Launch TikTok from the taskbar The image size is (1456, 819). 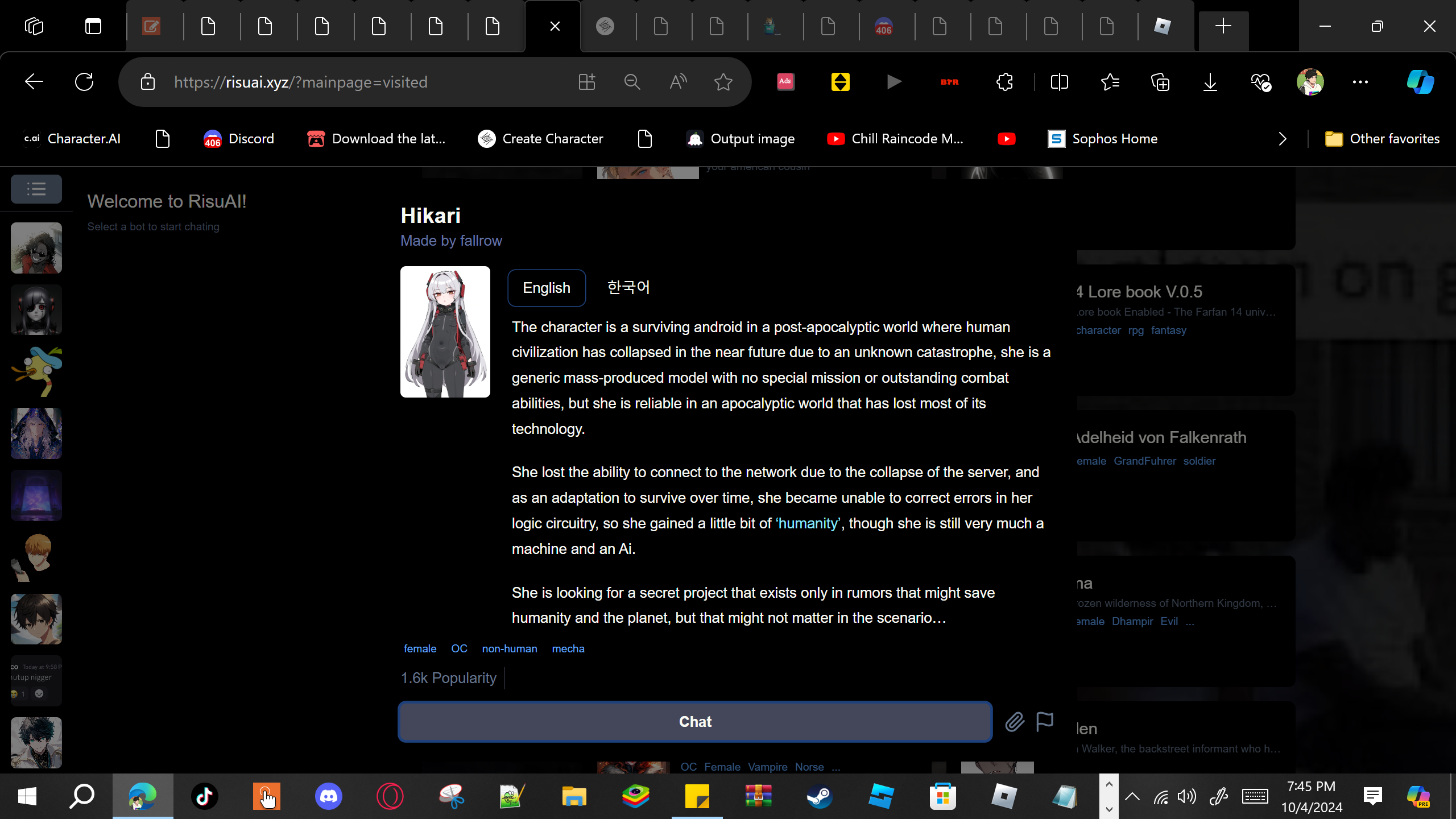pyautogui.click(x=205, y=796)
